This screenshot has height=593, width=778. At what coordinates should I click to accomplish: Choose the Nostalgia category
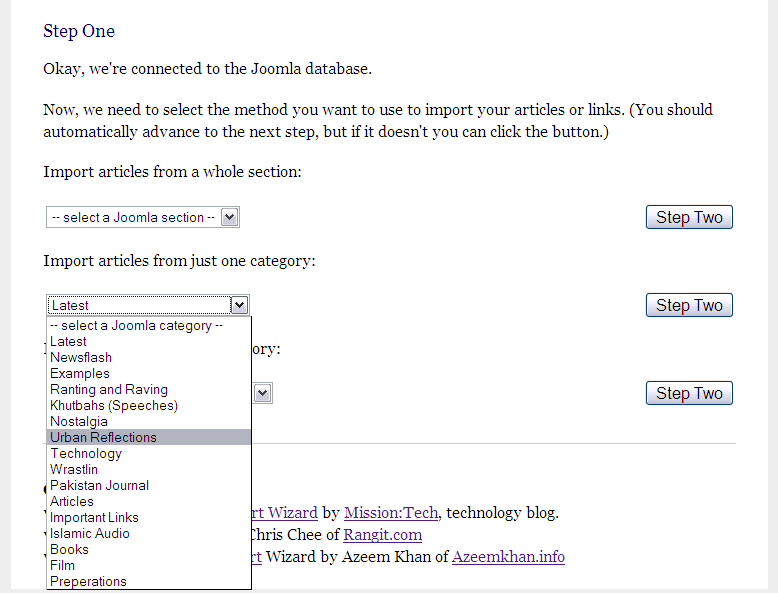(79, 421)
